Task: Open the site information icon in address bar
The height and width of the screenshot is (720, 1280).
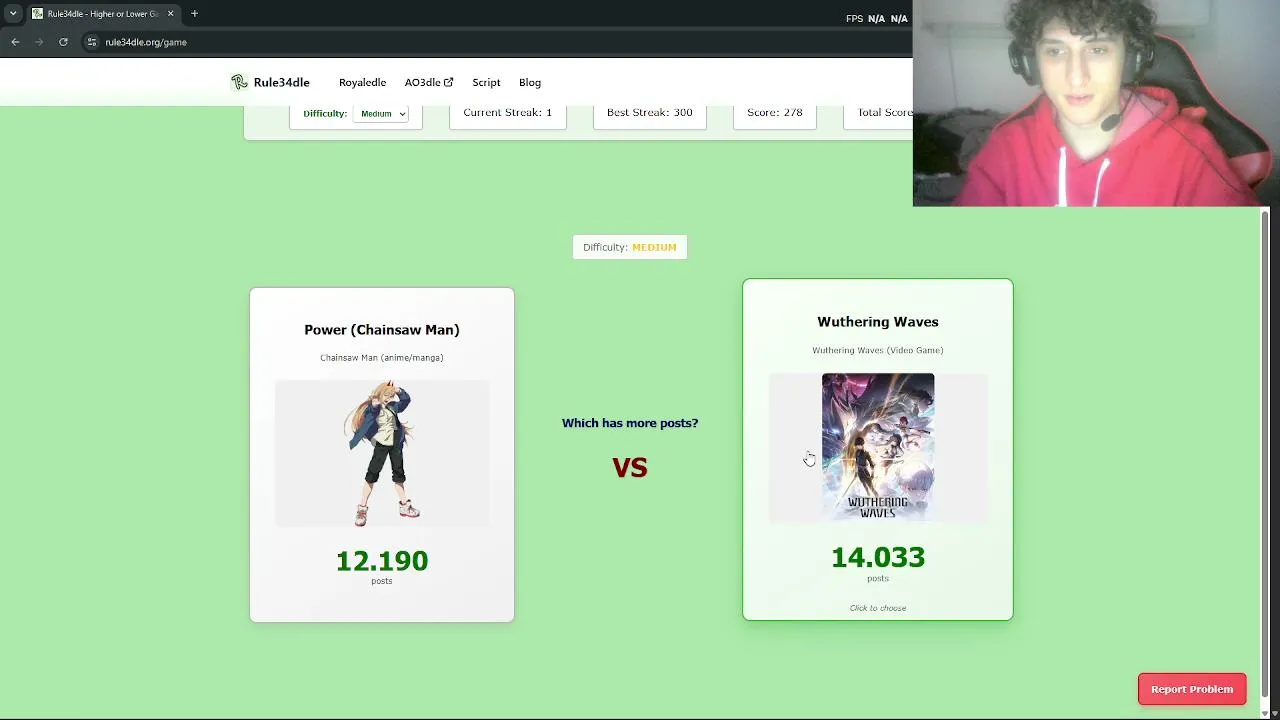Action: 91,42
